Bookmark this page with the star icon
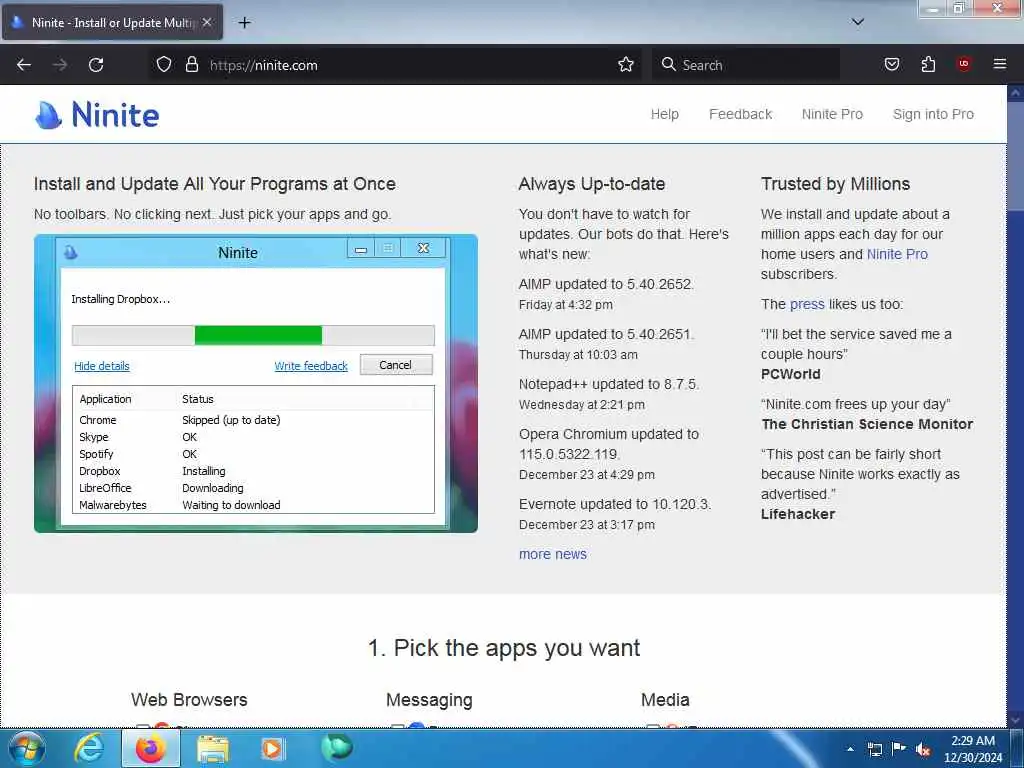Image resolution: width=1024 pixels, height=768 pixels. pyautogui.click(x=626, y=64)
